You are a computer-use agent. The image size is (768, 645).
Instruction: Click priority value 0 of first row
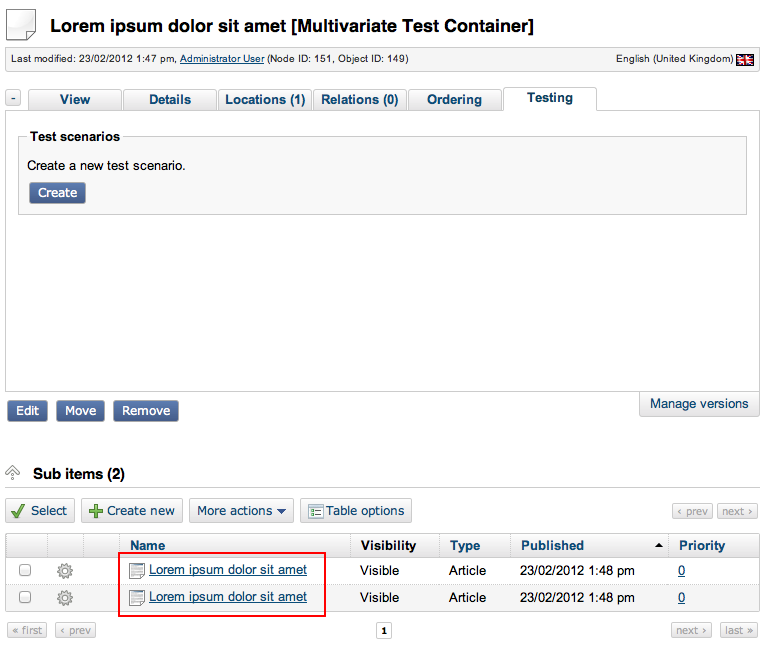(681, 571)
